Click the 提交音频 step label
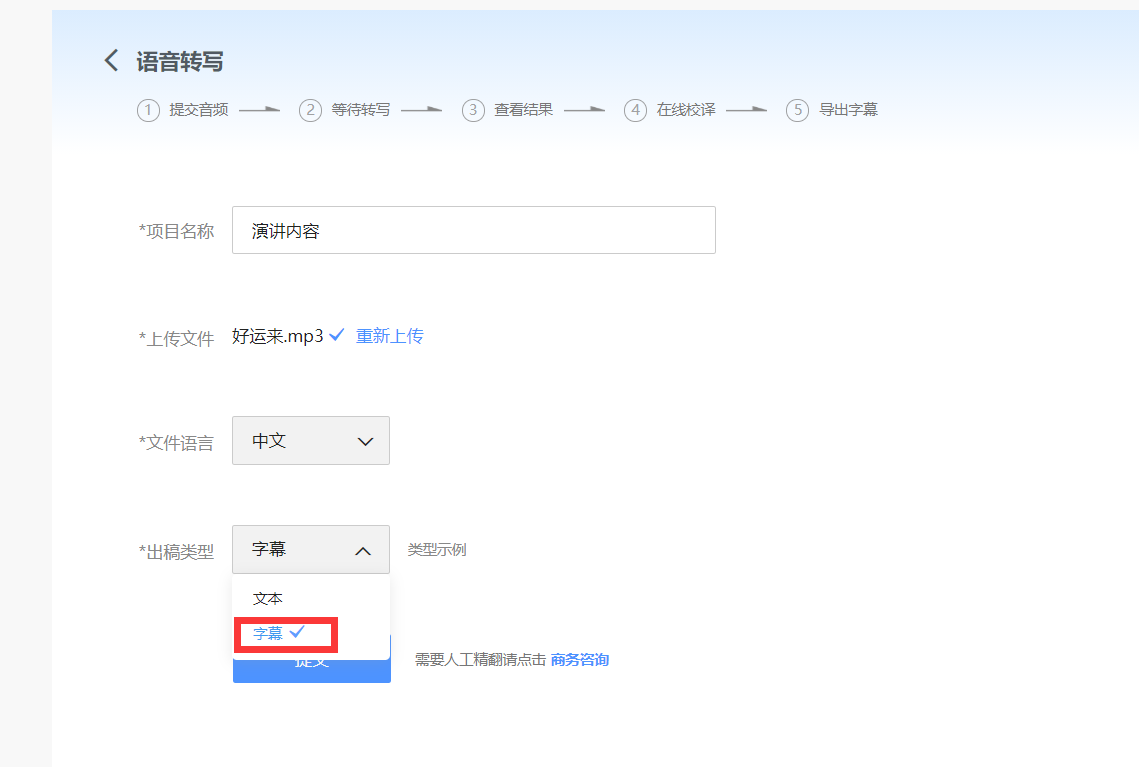 (x=199, y=110)
